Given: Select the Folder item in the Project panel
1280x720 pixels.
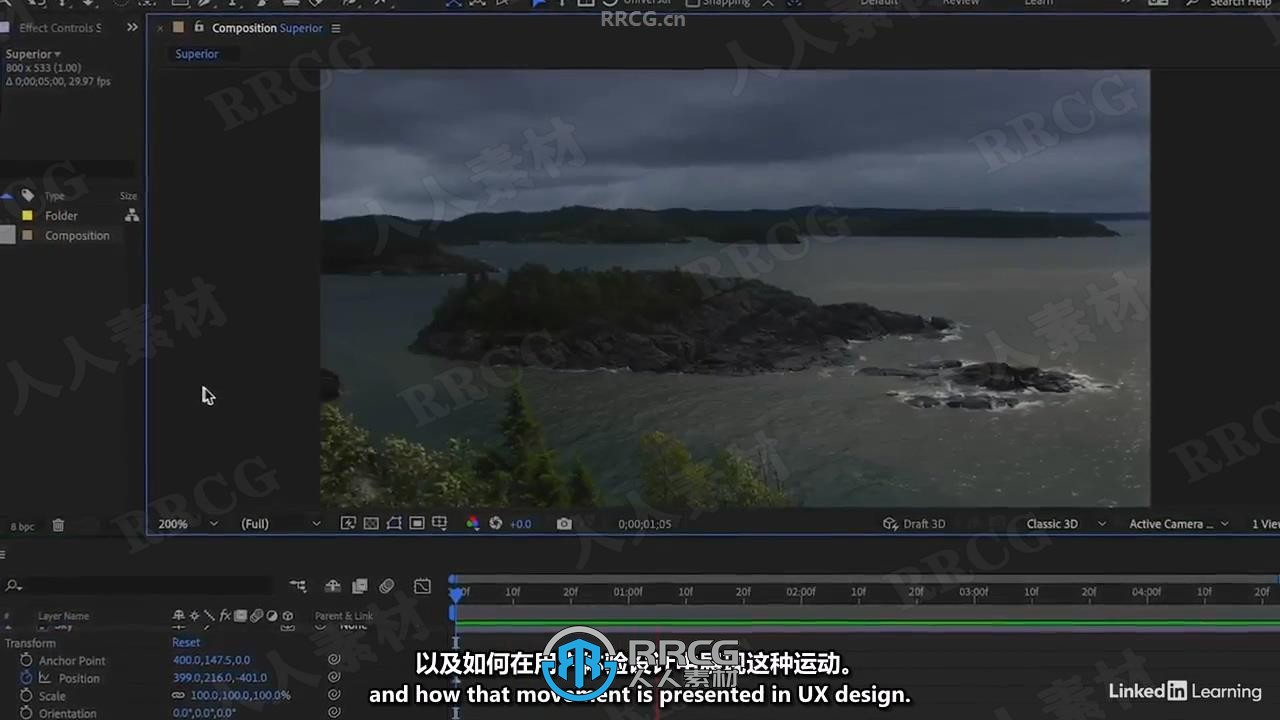Looking at the screenshot, I should (x=61, y=215).
